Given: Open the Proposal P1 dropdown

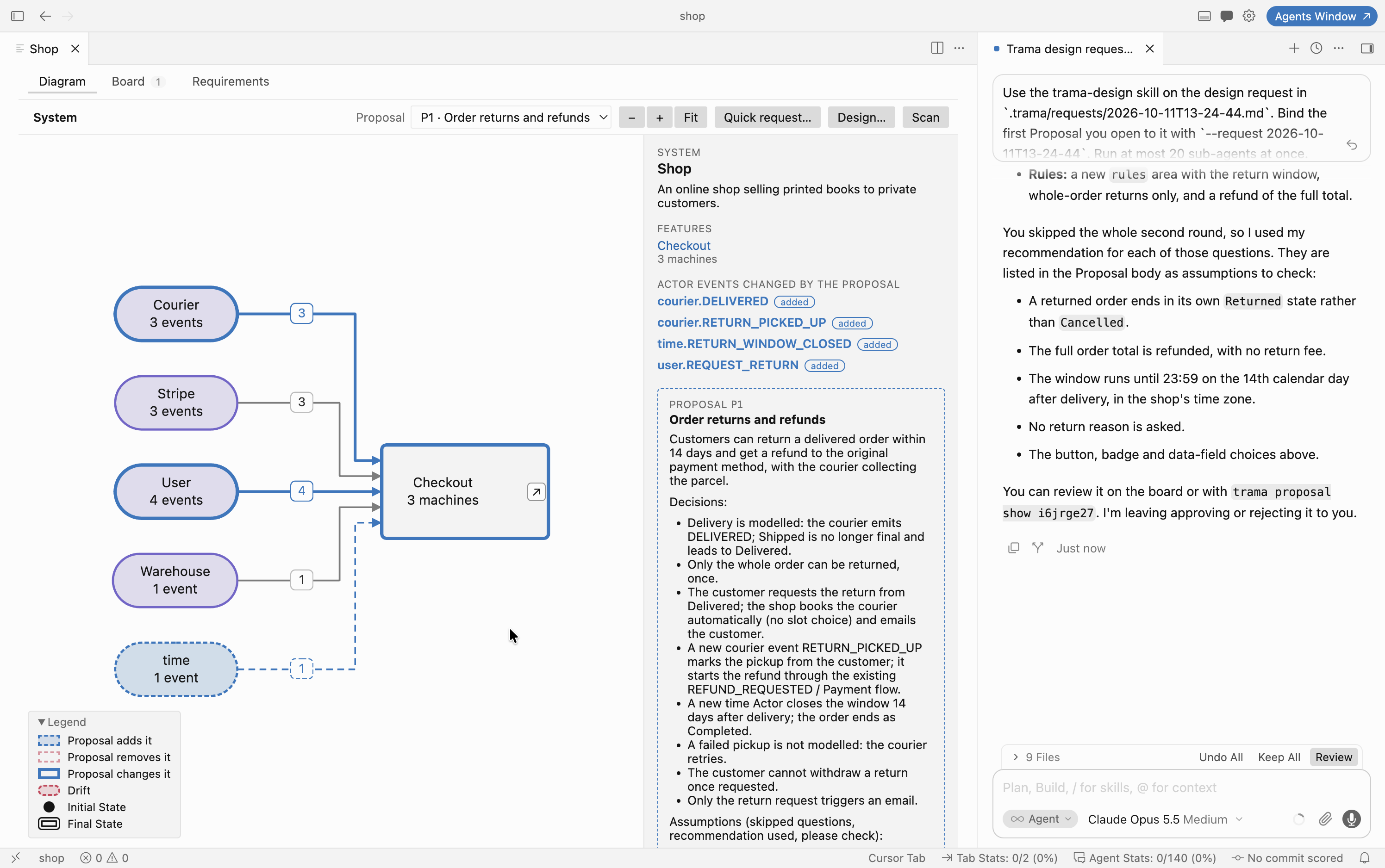Looking at the screenshot, I should tap(511, 118).
